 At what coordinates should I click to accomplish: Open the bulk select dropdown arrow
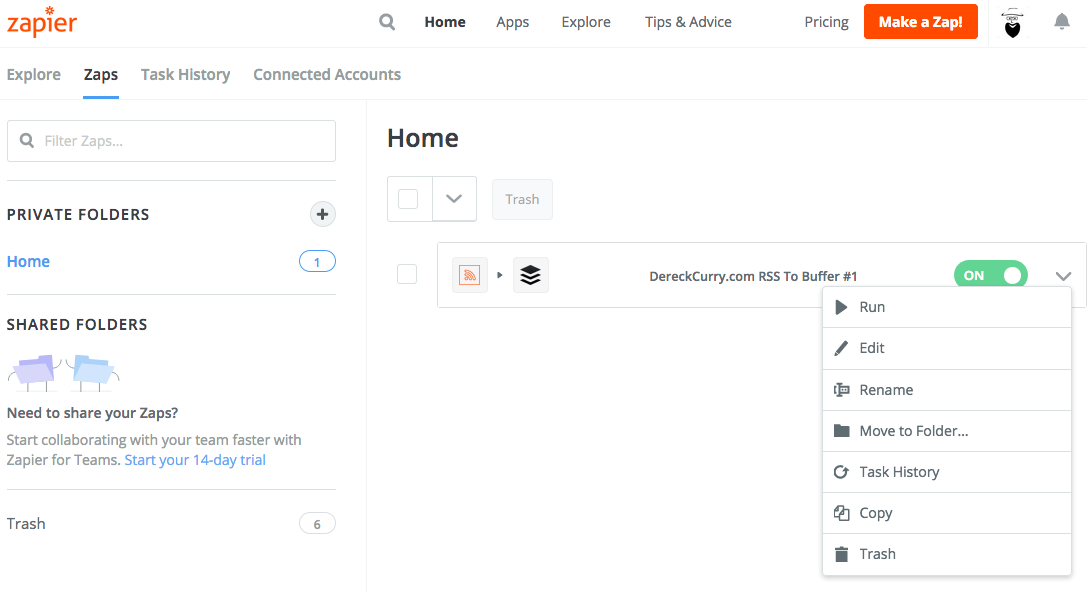[x=454, y=199]
